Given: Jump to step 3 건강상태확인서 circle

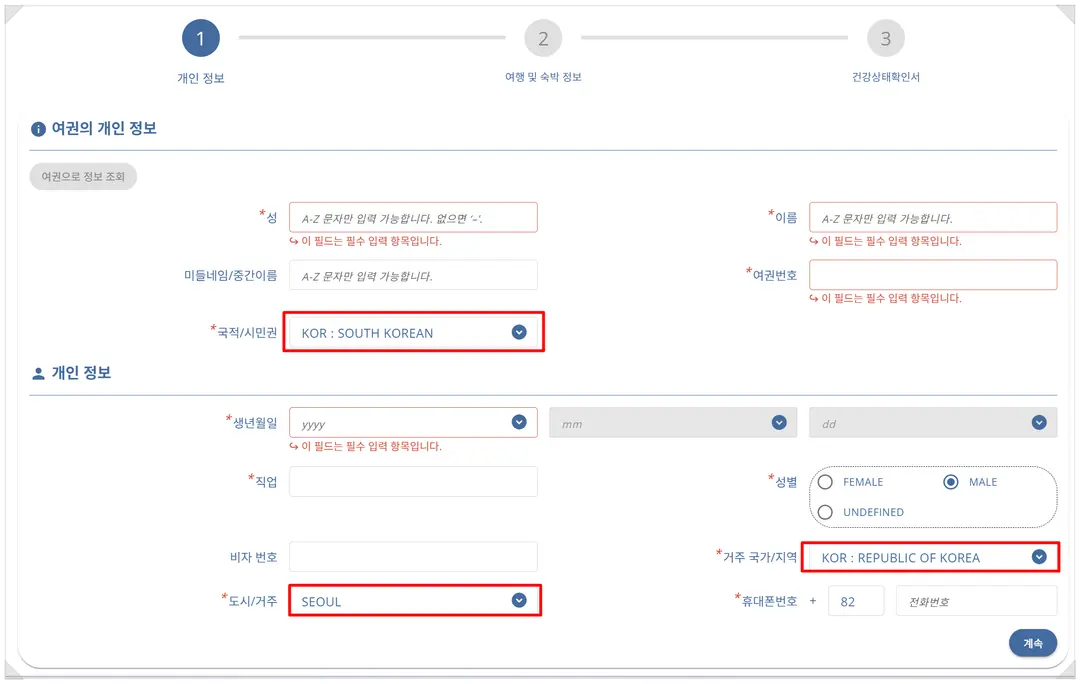Looking at the screenshot, I should pyautogui.click(x=885, y=38).
